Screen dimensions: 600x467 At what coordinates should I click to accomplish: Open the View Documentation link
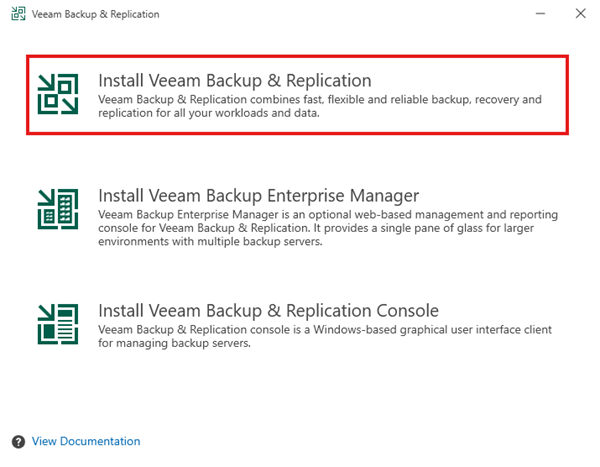click(86, 441)
